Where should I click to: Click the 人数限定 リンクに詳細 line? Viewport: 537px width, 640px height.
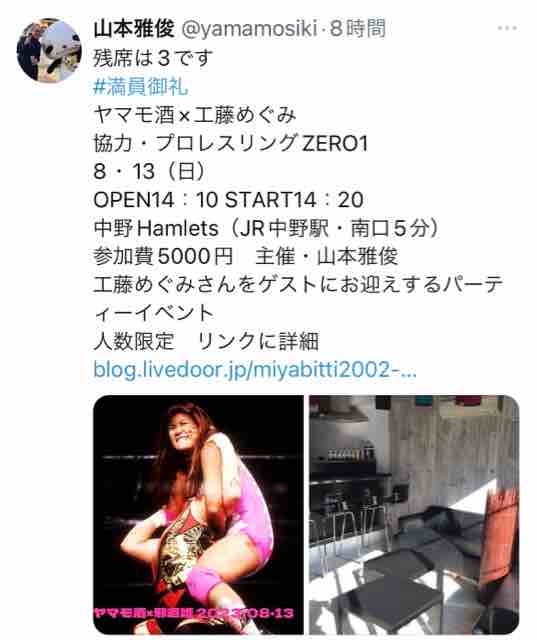[206, 341]
